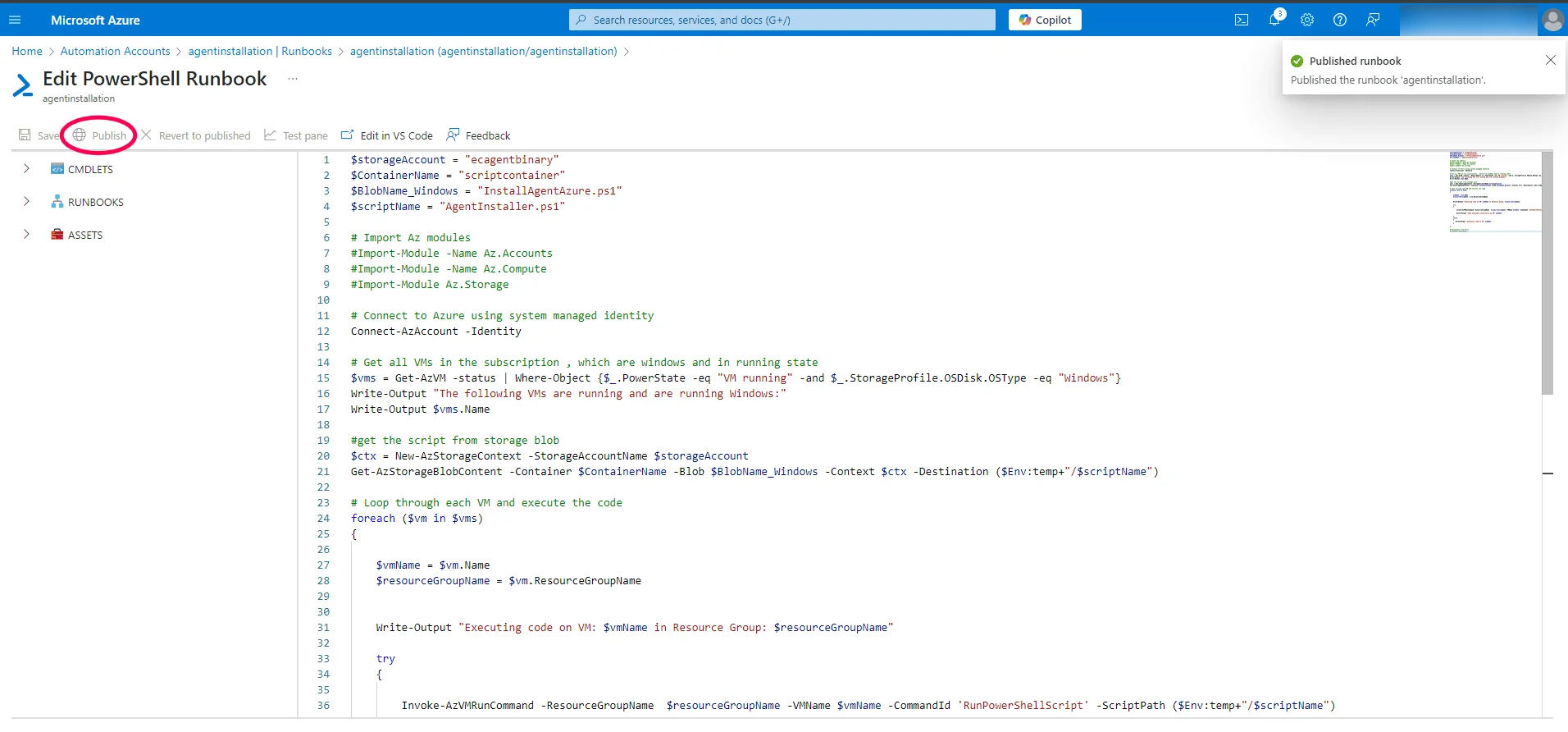1568x732 pixels.
Task: Click Revert to published
Action: [x=196, y=135]
